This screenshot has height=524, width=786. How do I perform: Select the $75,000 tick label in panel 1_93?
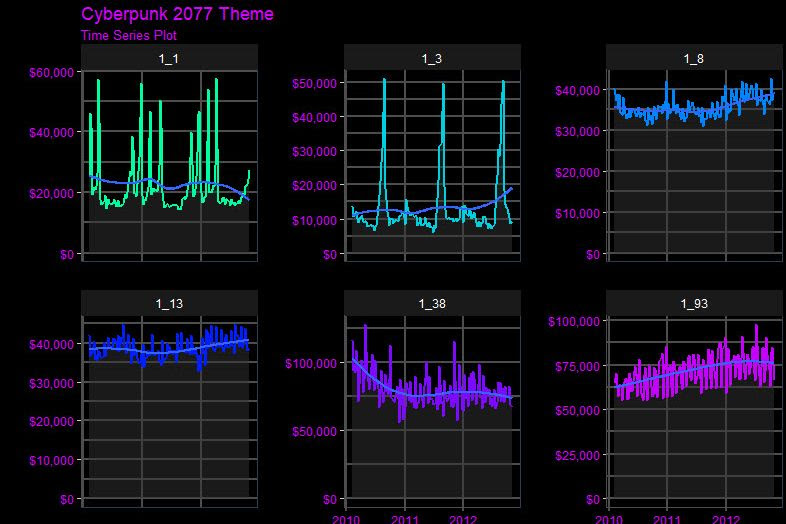point(577,367)
